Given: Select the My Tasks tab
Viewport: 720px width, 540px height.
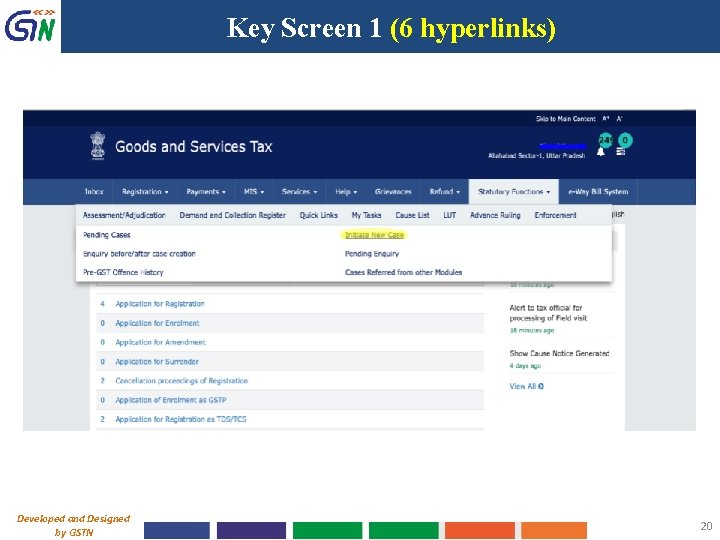Looking at the screenshot, I should 366,215.
